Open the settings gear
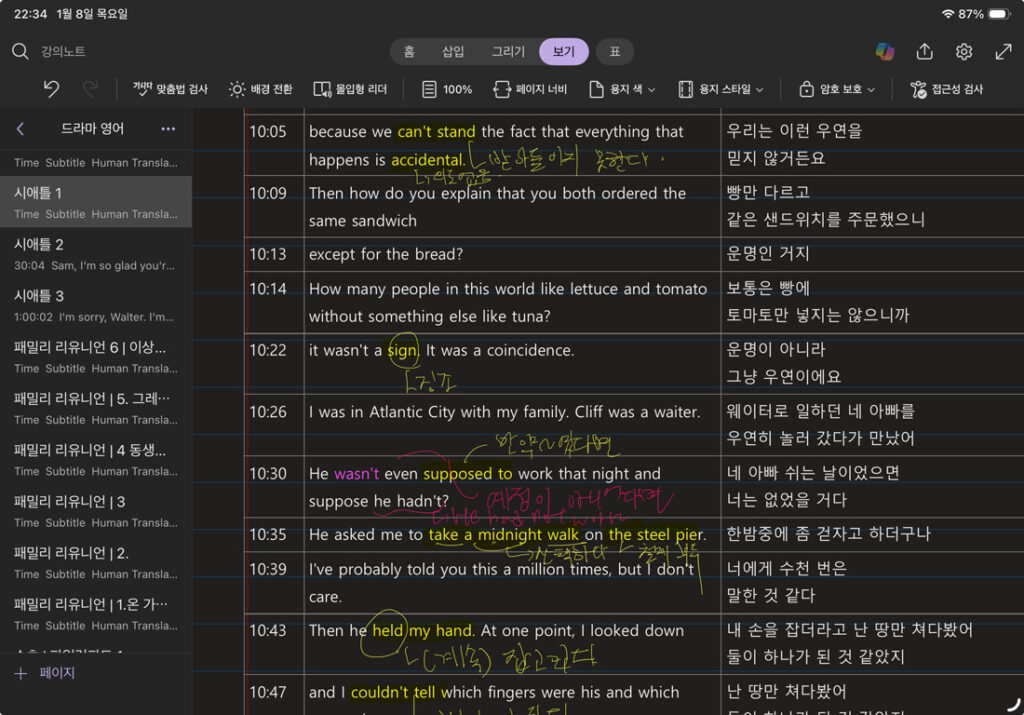This screenshot has width=1024, height=715. click(x=962, y=53)
